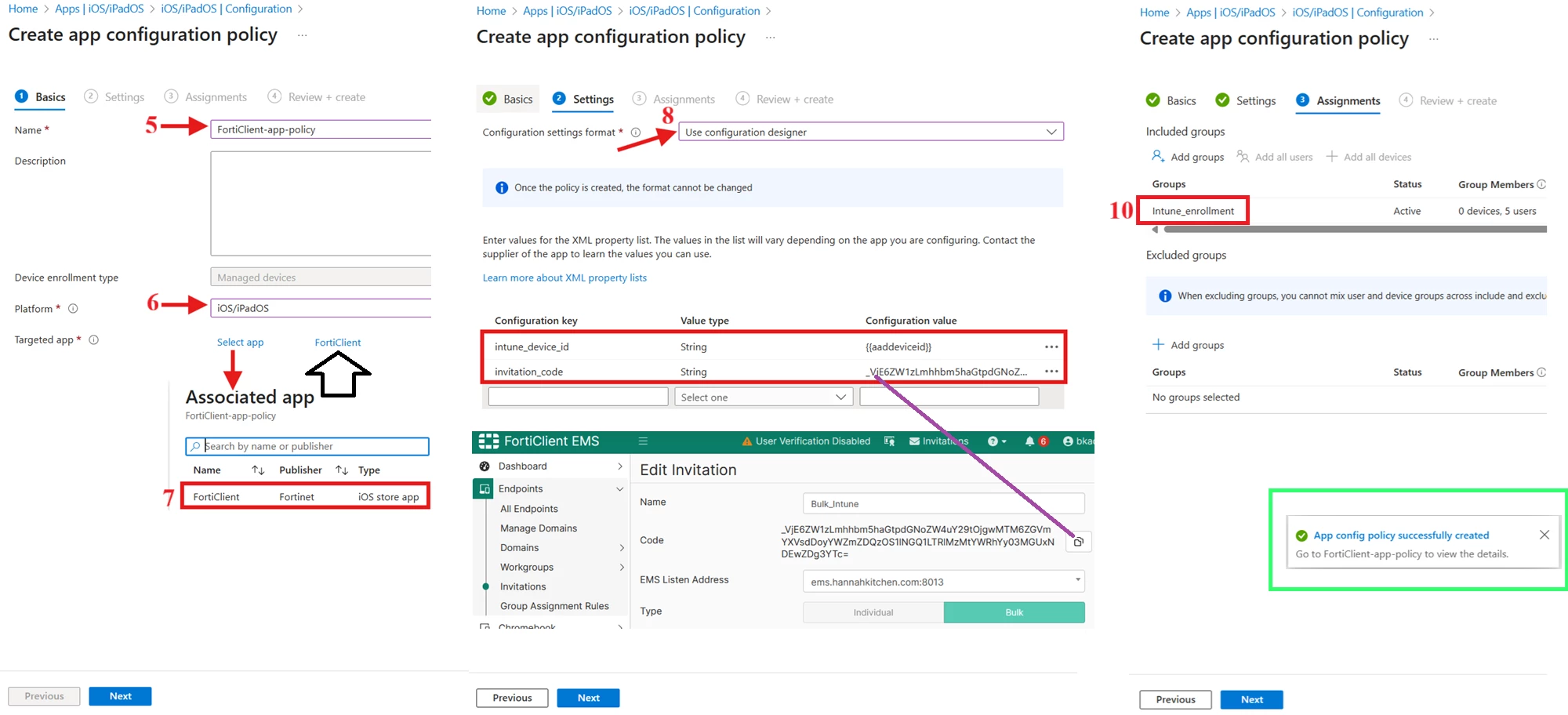The image size is (1568, 715).
Task: Click the Select app link
Action: [x=240, y=343]
